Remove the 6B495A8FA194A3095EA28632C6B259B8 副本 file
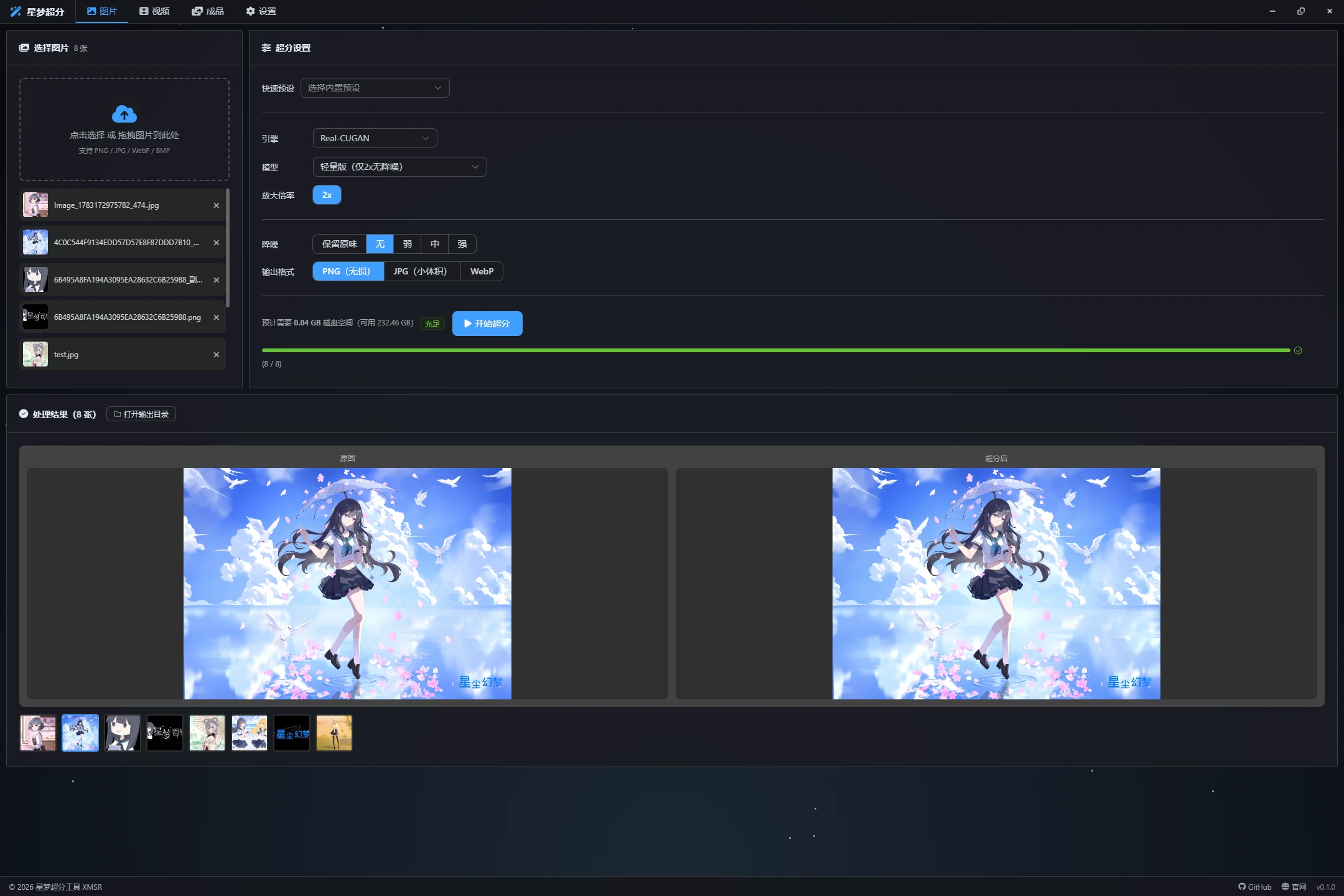 pyautogui.click(x=217, y=280)
